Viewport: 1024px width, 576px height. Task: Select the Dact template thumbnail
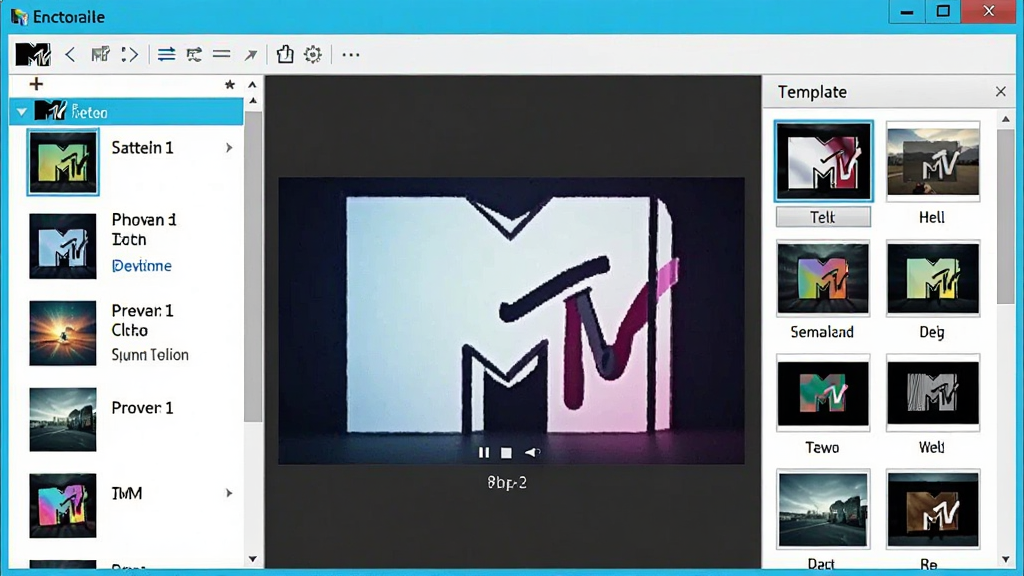(x=823, y=509)
